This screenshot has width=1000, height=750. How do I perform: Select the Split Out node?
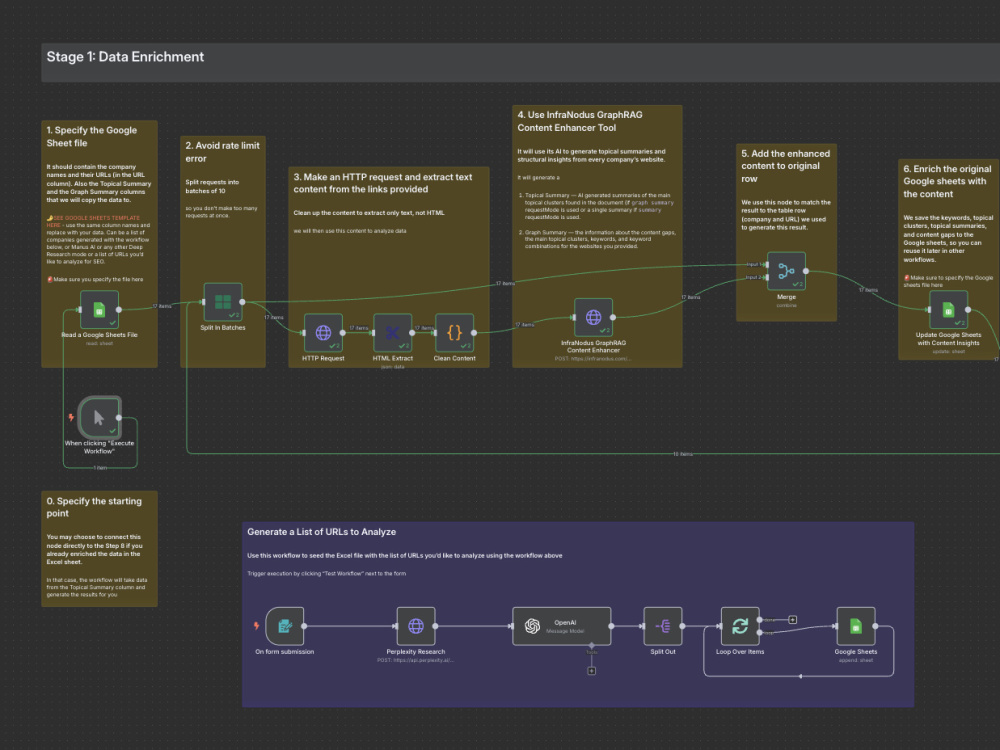(663, 626)
